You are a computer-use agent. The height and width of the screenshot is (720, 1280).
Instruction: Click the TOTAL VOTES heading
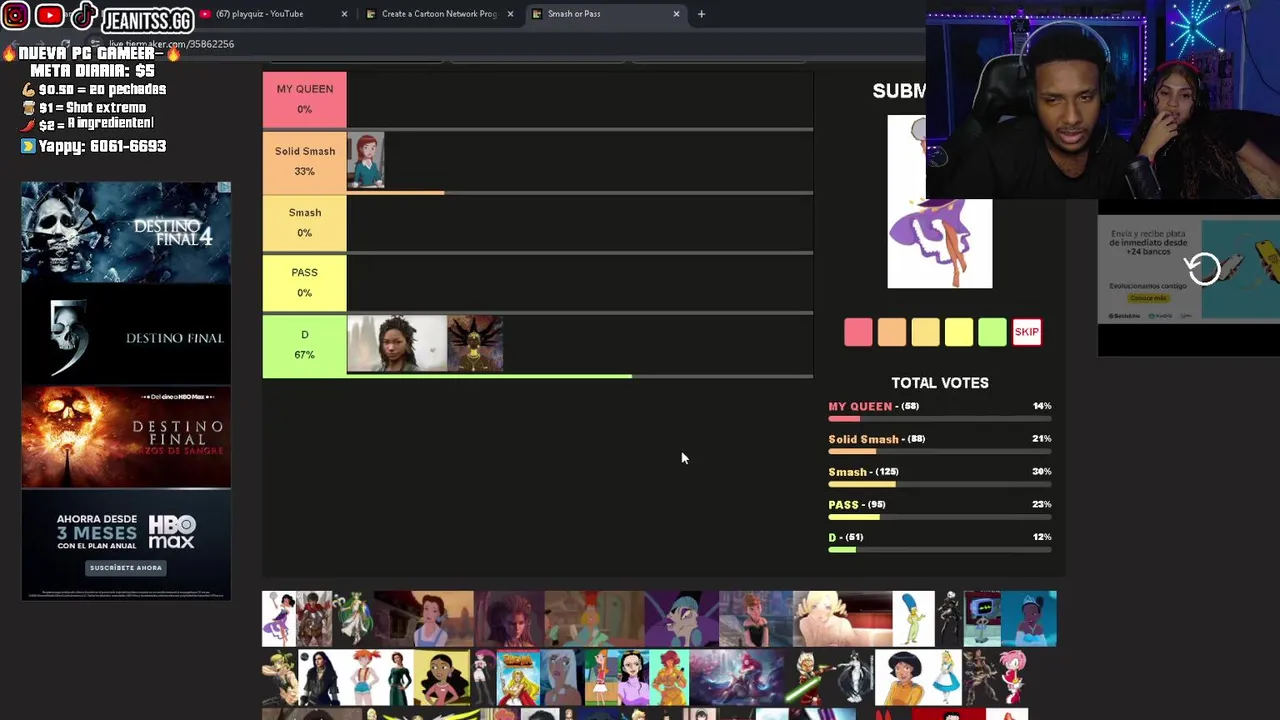pos(940,383)
